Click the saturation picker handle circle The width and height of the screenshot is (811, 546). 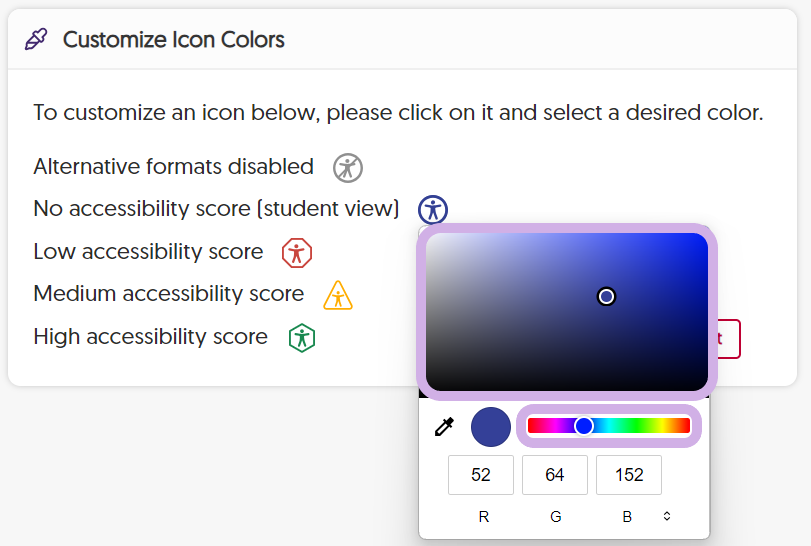606,296
